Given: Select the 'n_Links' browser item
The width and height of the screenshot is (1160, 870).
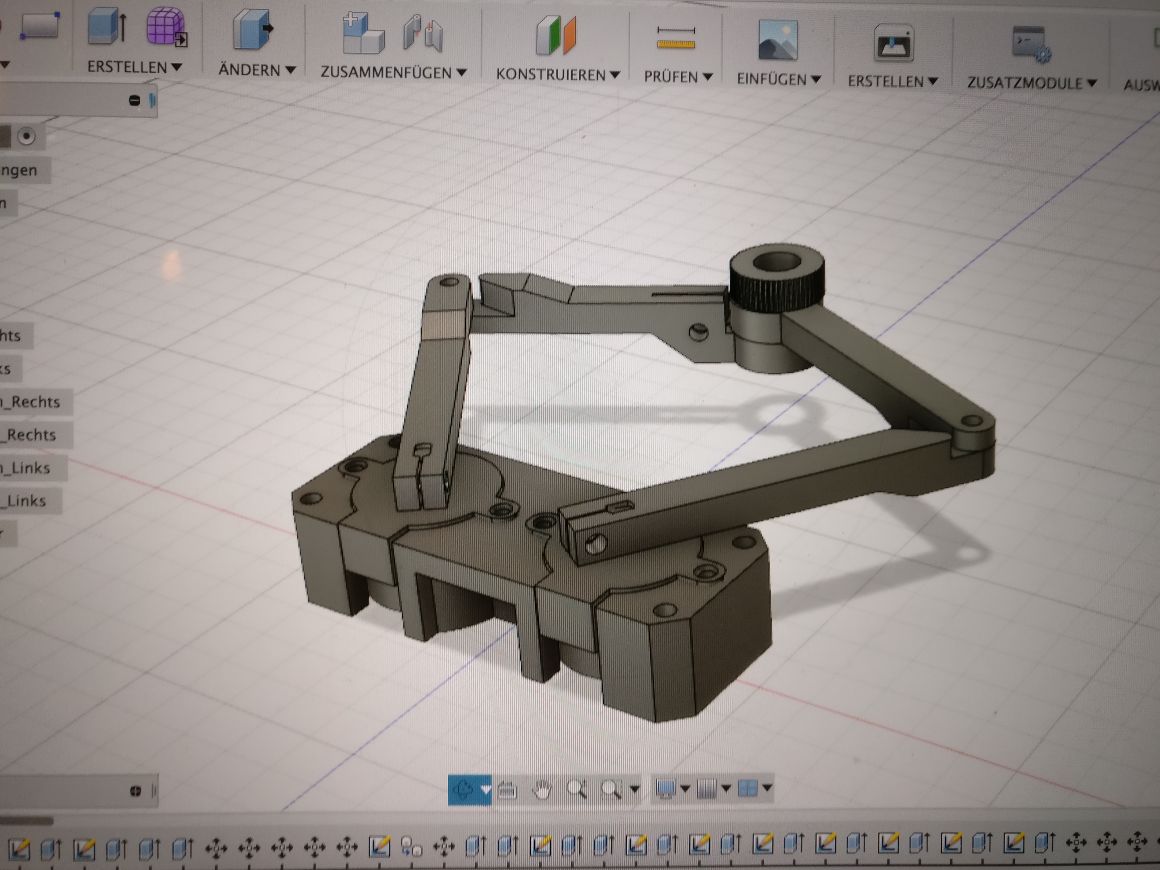Looking at the screenshot, I should pos(33,468).
